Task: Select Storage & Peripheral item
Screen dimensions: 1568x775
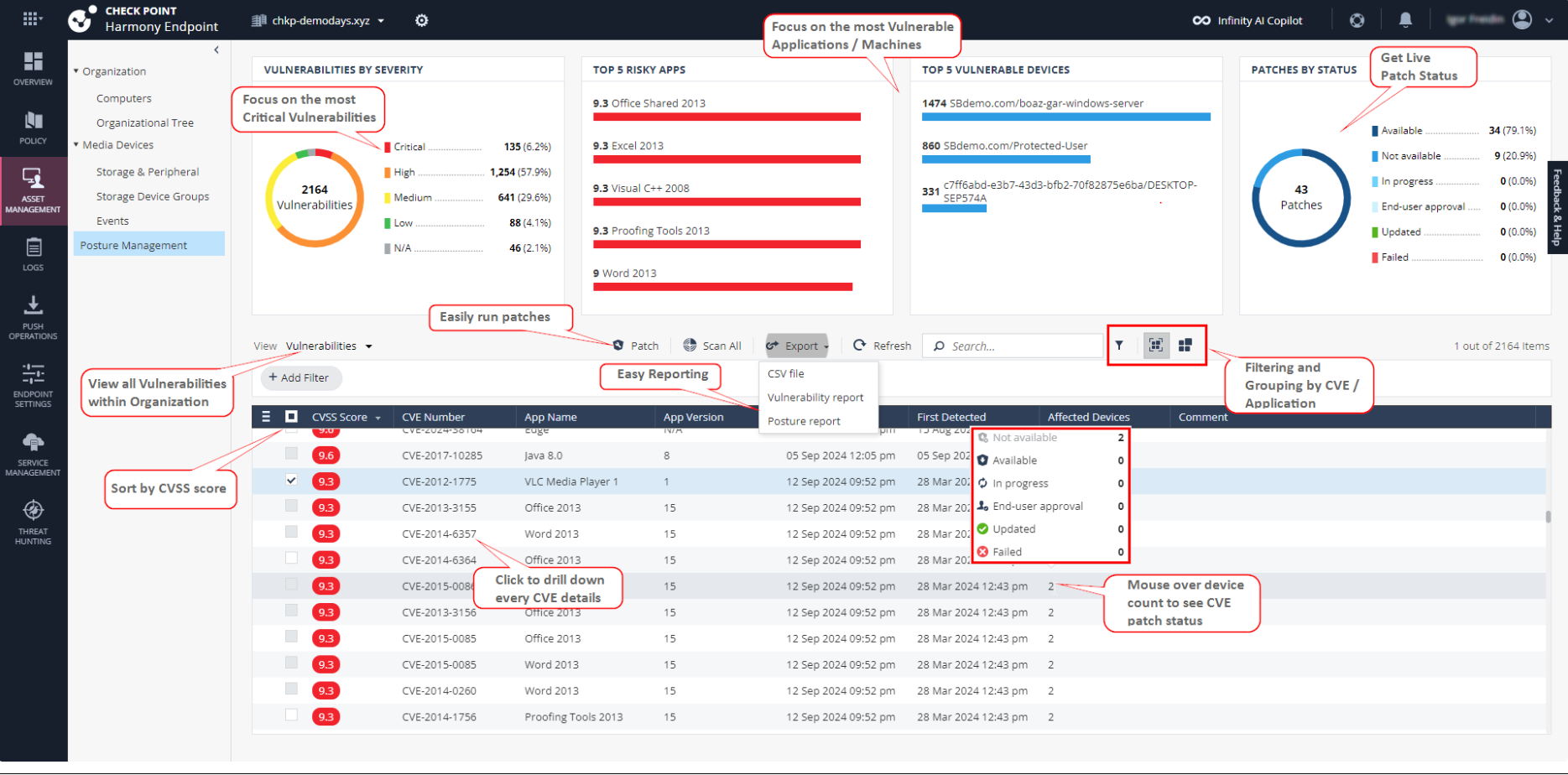Action: tap(148, 172)
